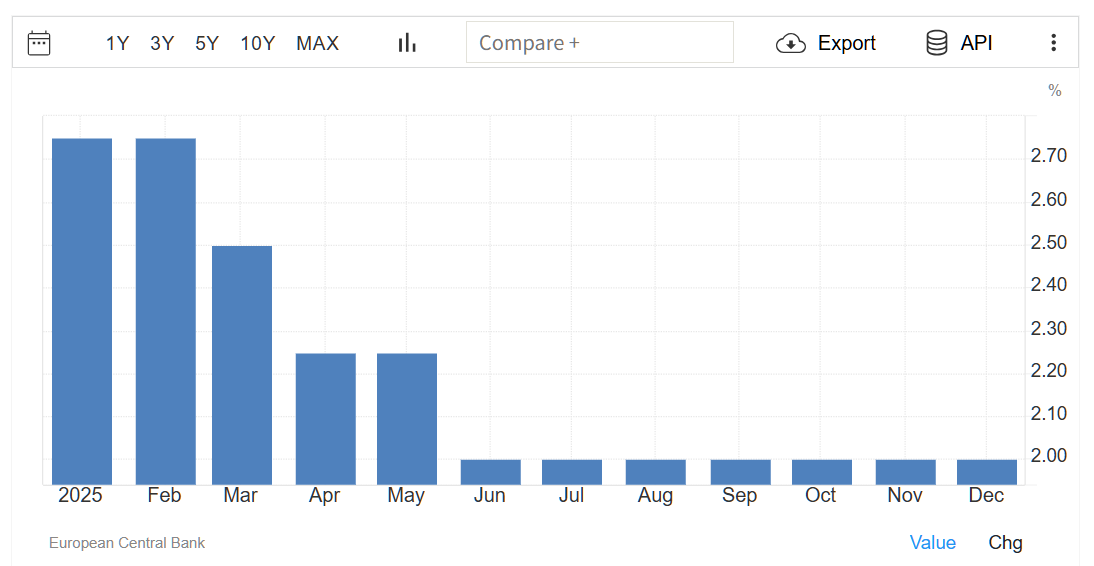
Task: Open the European Central Bank source link
Action: (x=127, y=543)
